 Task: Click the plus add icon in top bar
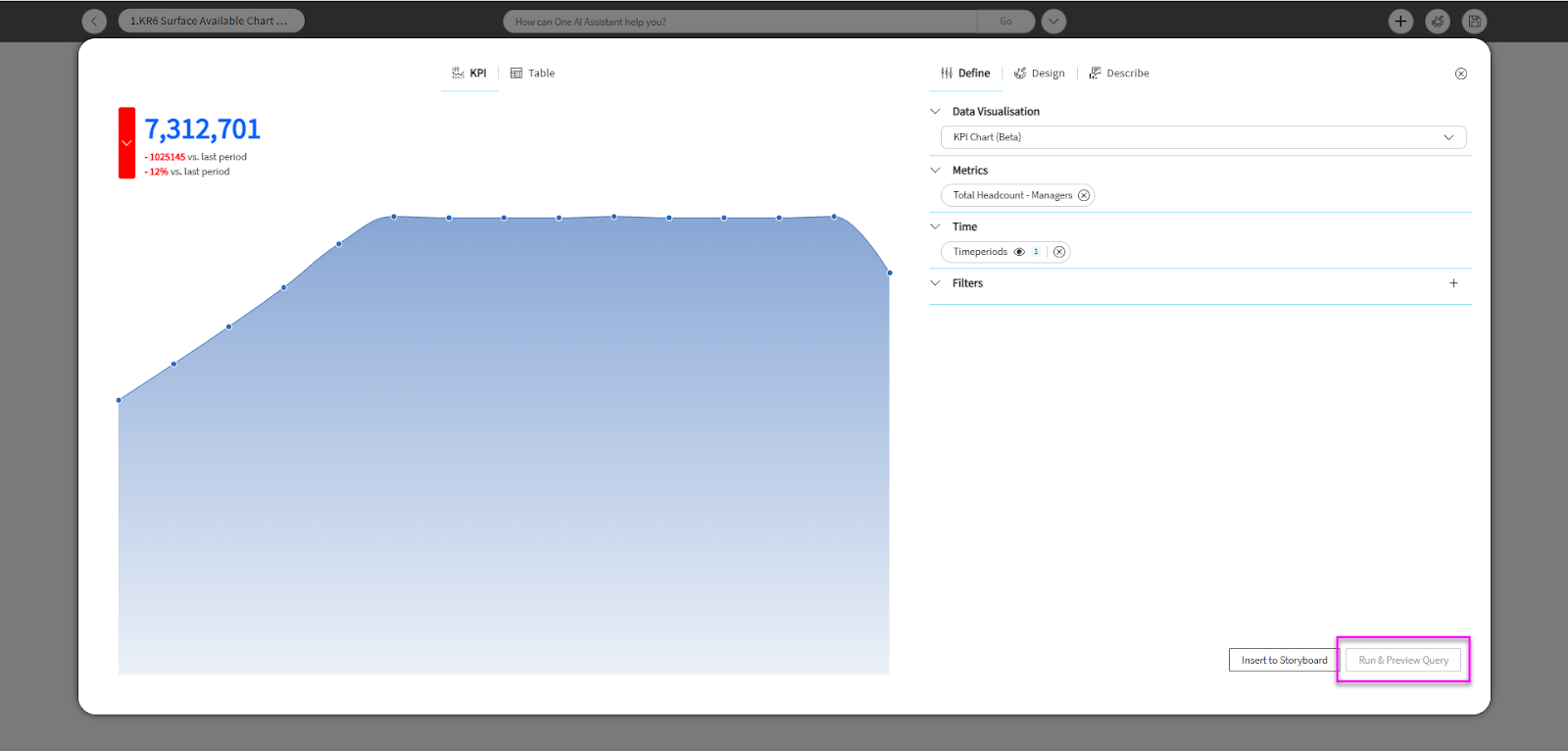(x=1400, y=21)
